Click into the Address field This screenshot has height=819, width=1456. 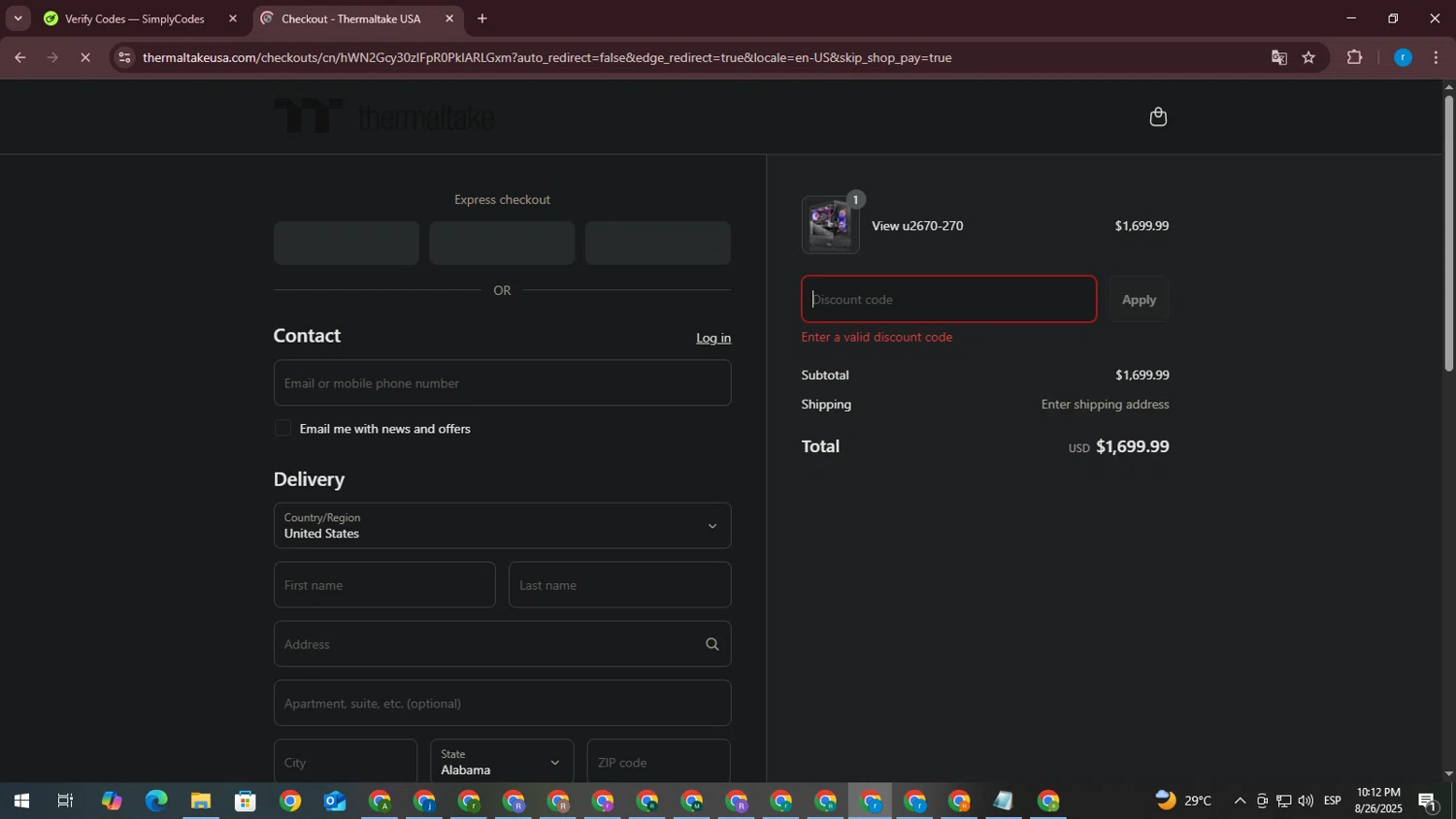(502, 644)
